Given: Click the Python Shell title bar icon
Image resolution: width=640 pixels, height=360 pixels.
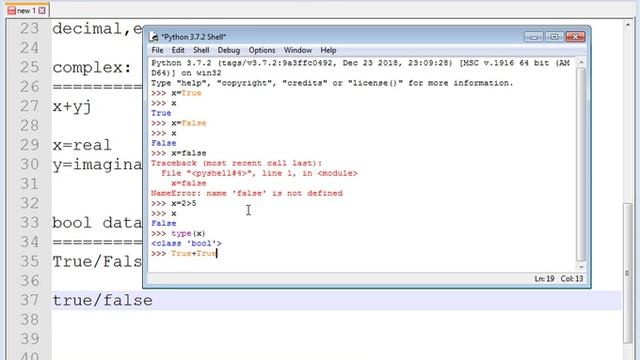Looking at the screenshot, I should [x=154, y=37].
